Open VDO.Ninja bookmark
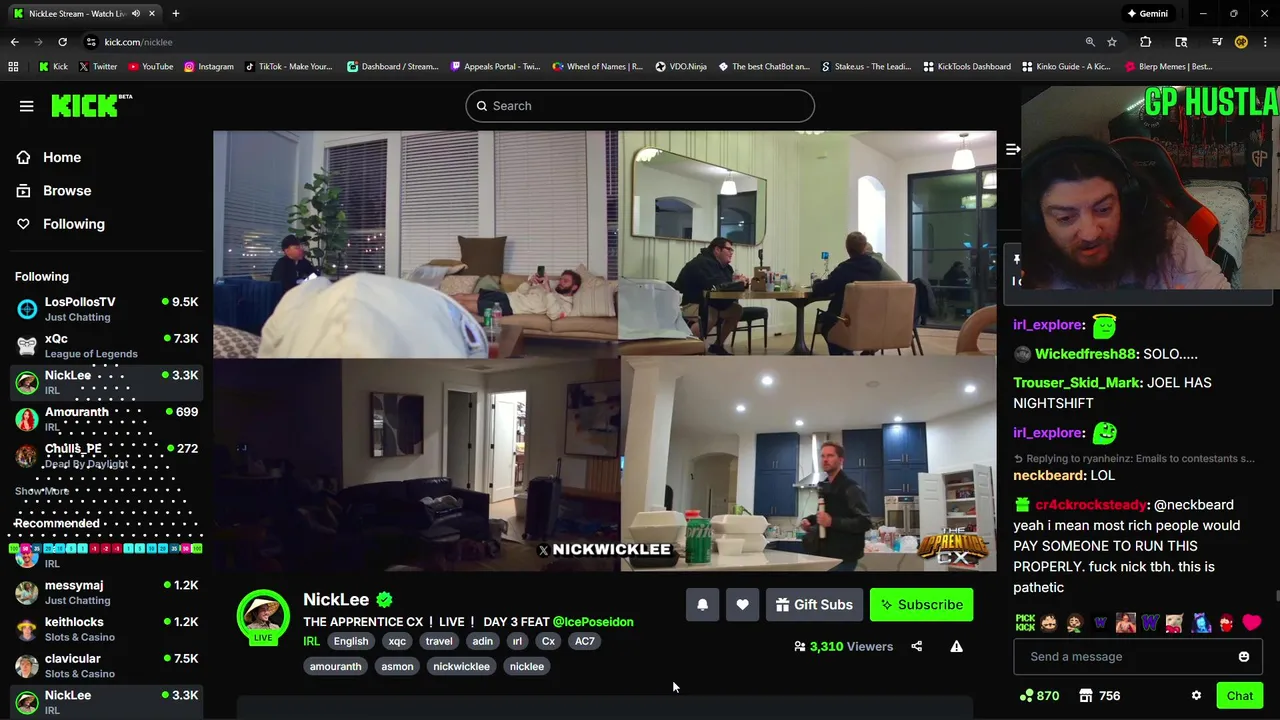 [x=681, y=67]
